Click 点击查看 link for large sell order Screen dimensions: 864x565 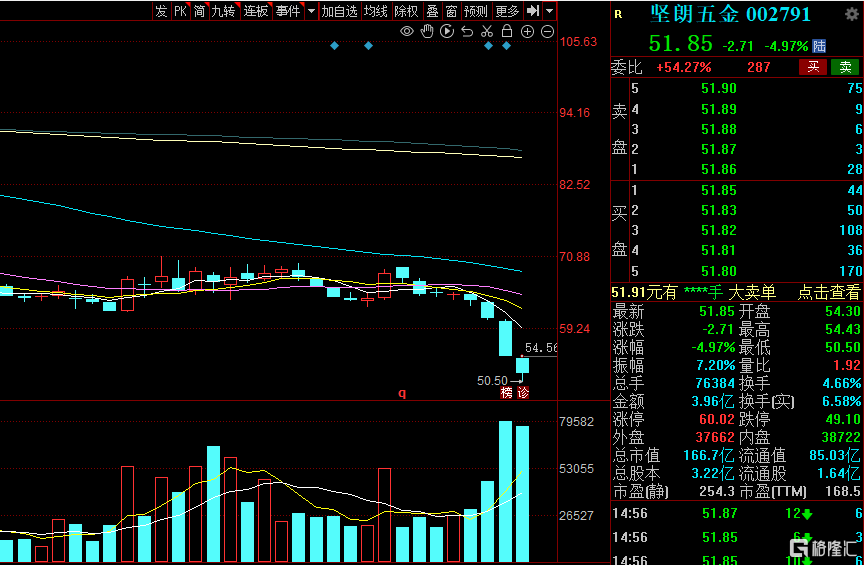(829, 293)
